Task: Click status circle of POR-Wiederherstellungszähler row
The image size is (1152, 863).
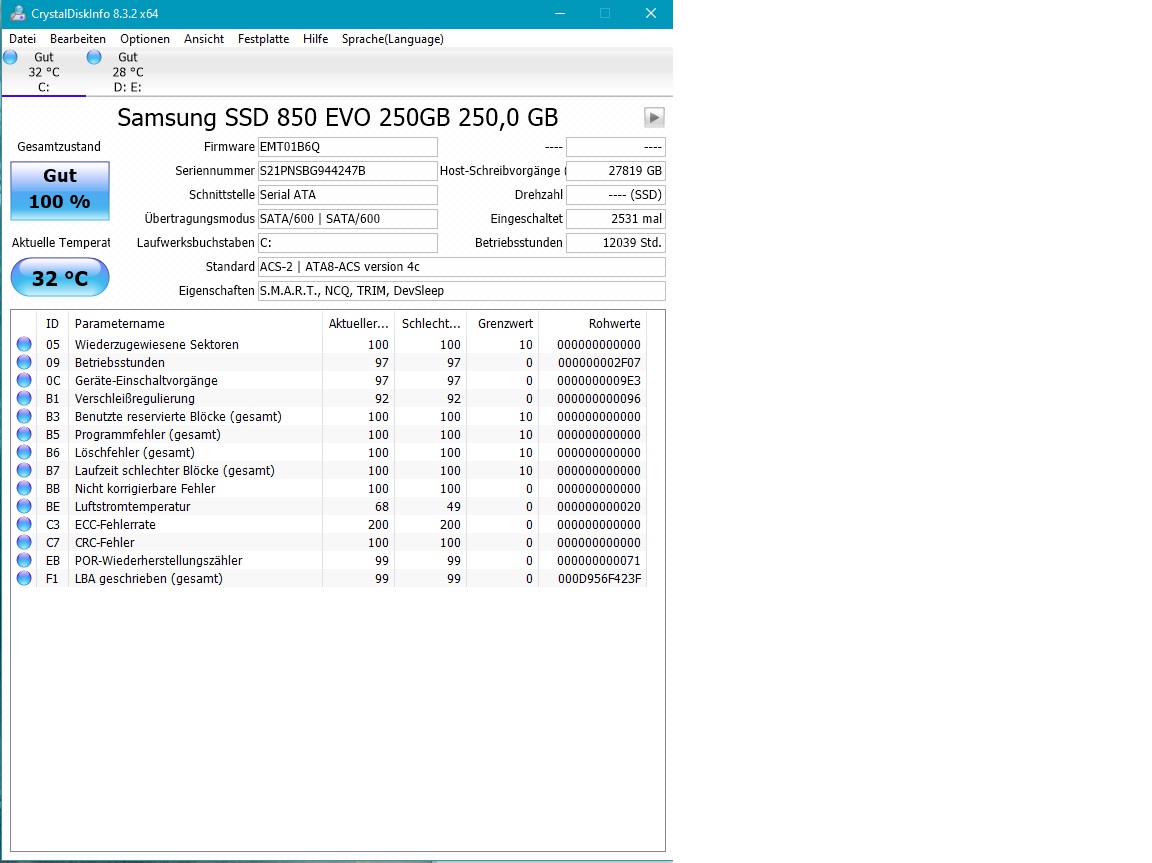Action: coord(24,560)
